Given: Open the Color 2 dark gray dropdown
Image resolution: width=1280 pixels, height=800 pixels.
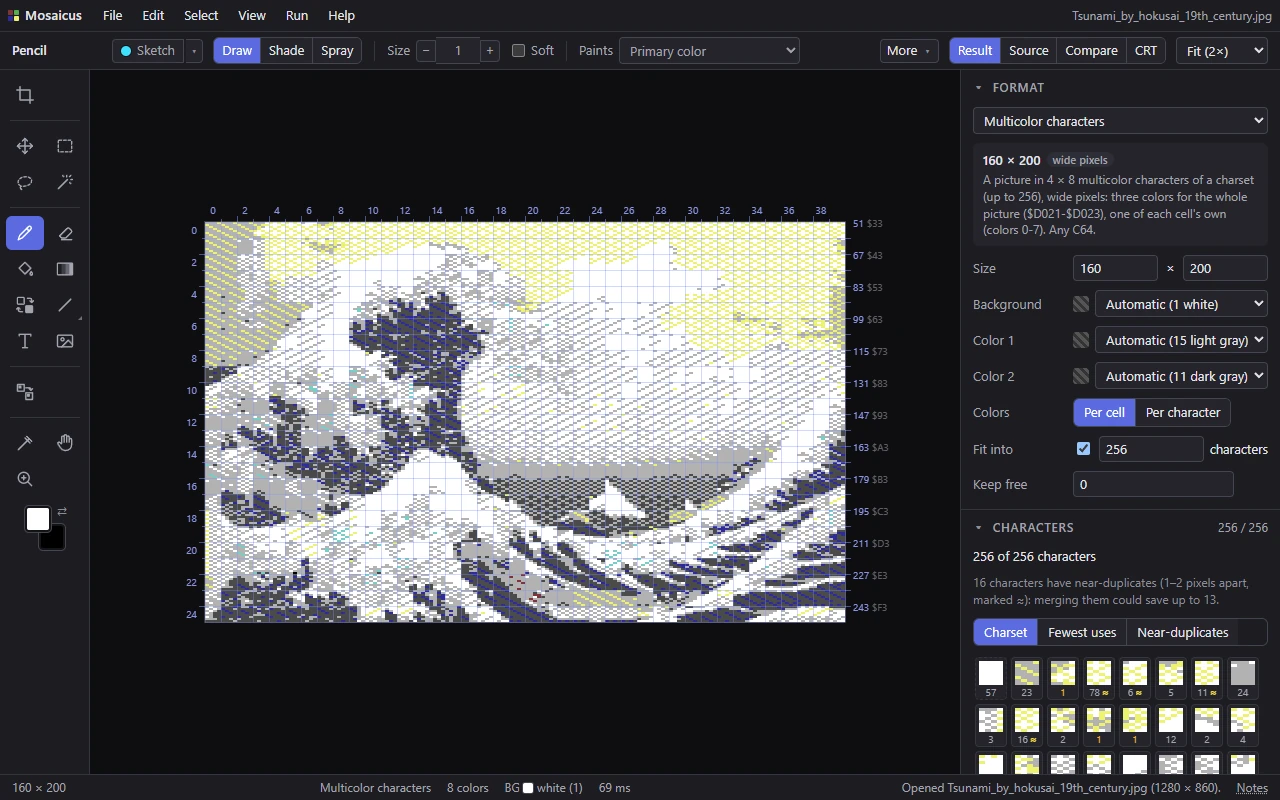Looking at the screenshot, I should click(1181, 376).
